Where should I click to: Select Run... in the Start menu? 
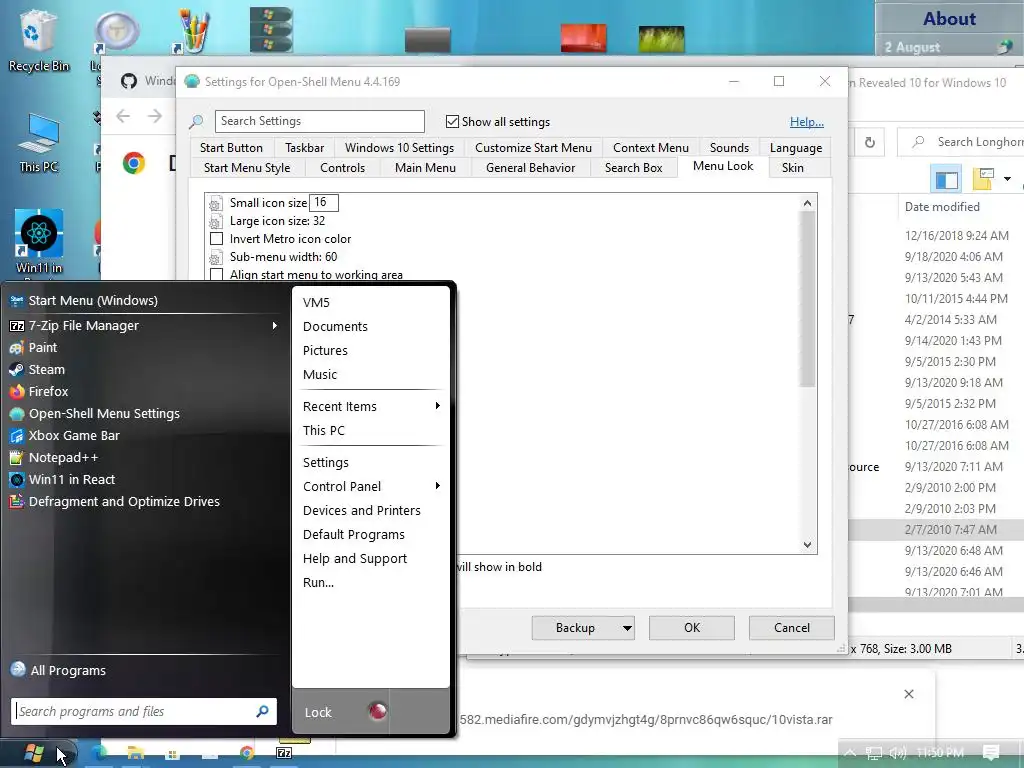[318, 583]
